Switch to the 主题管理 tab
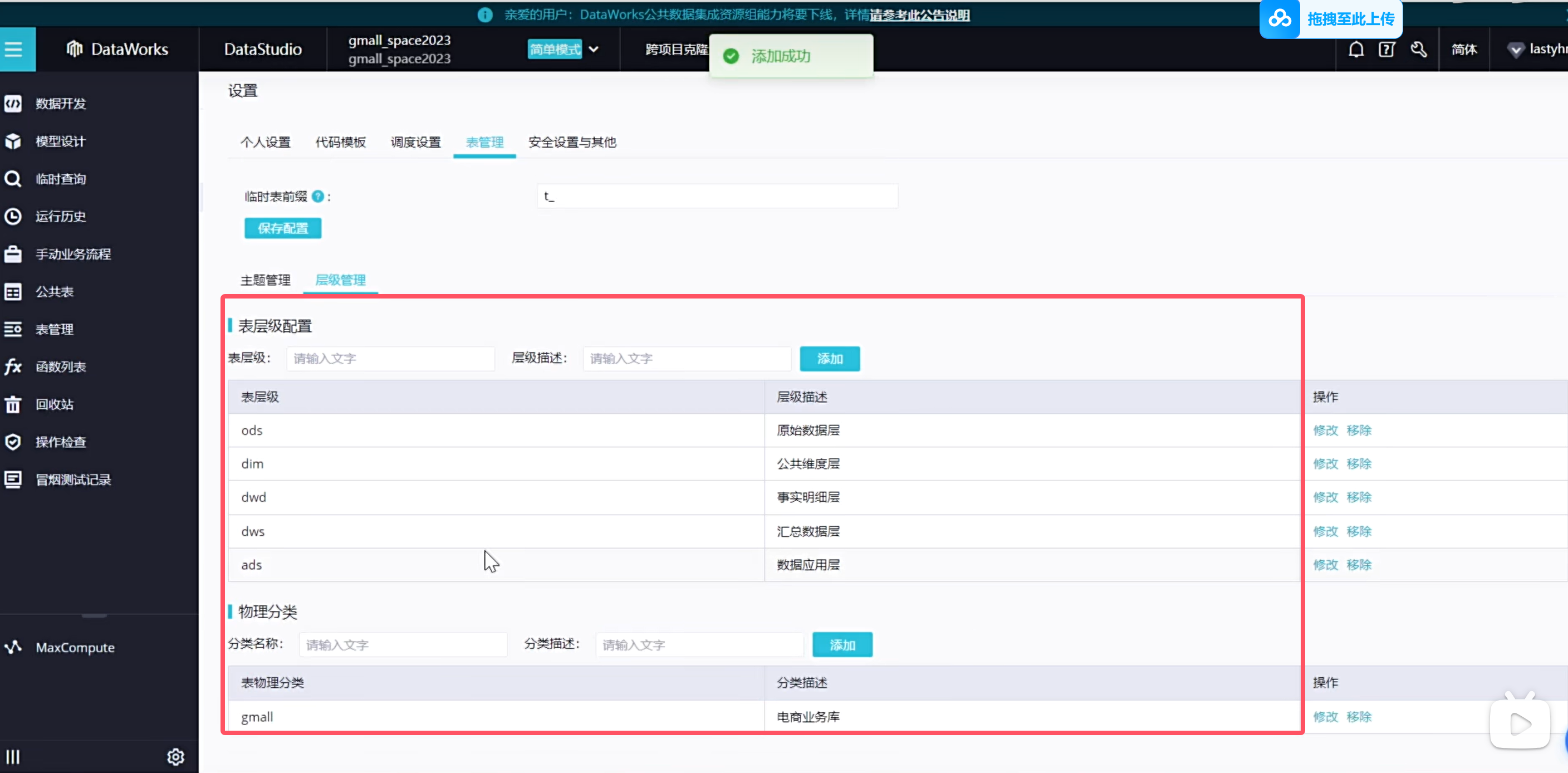Viewport: 1568px width, 773px height. 266,280
